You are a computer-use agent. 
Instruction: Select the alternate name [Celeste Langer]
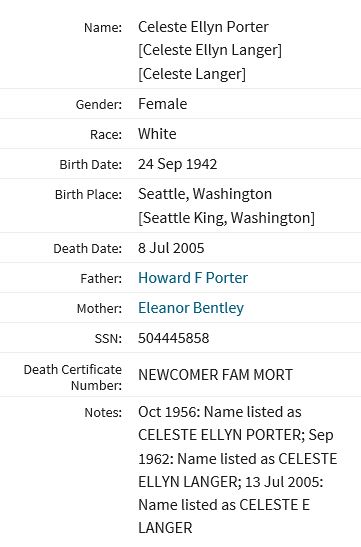click(x=192, y=74)
